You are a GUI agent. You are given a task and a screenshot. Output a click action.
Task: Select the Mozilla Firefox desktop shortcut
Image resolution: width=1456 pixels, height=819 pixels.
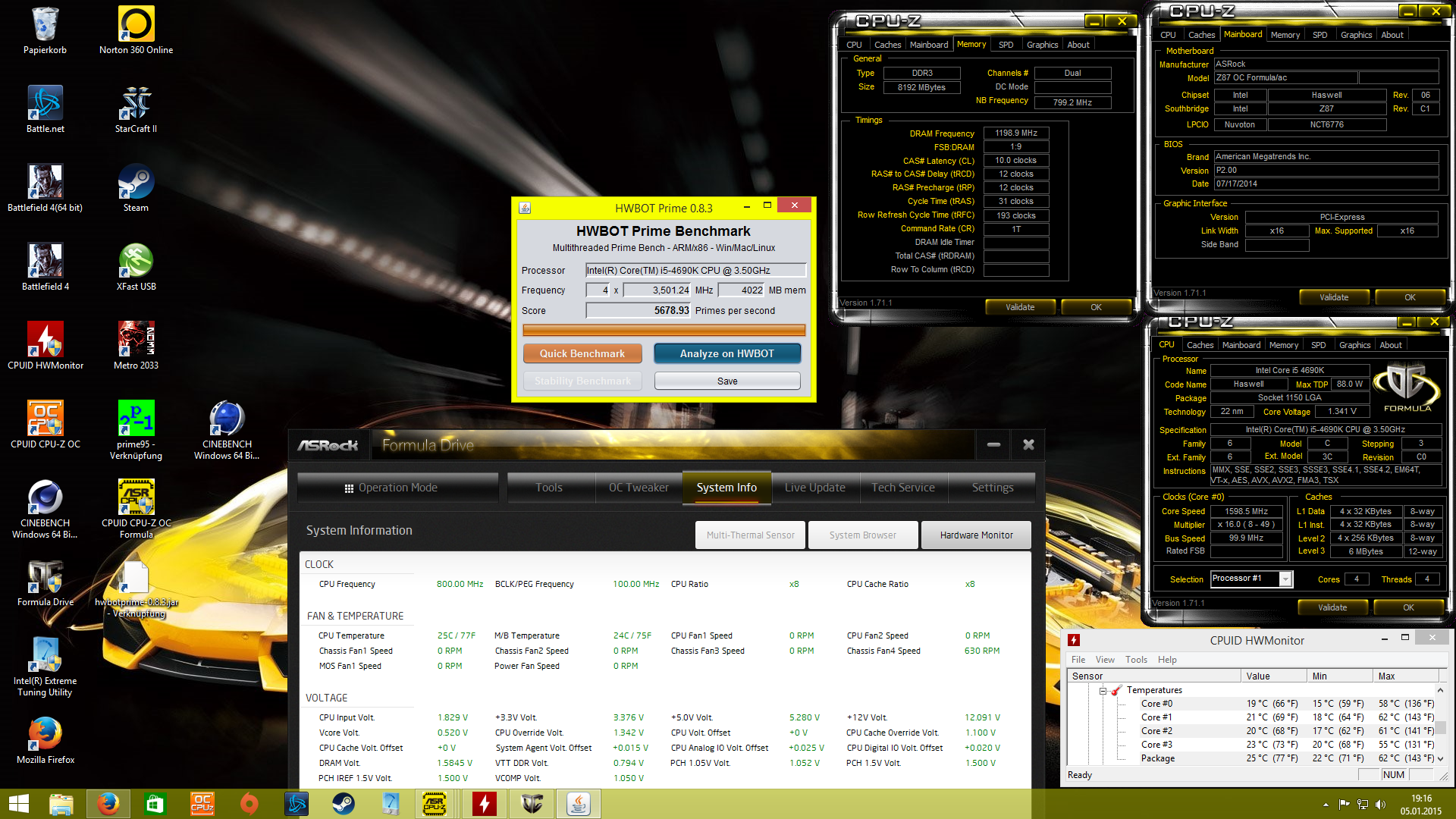coord(45,740)
